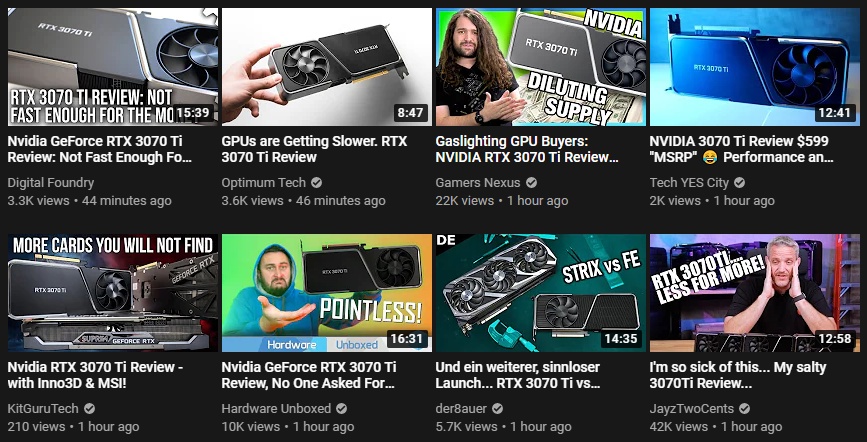The image size is (867, 442).
Task: Open the KitGuru "More cards" thumbnail
Action: point(113,293)
